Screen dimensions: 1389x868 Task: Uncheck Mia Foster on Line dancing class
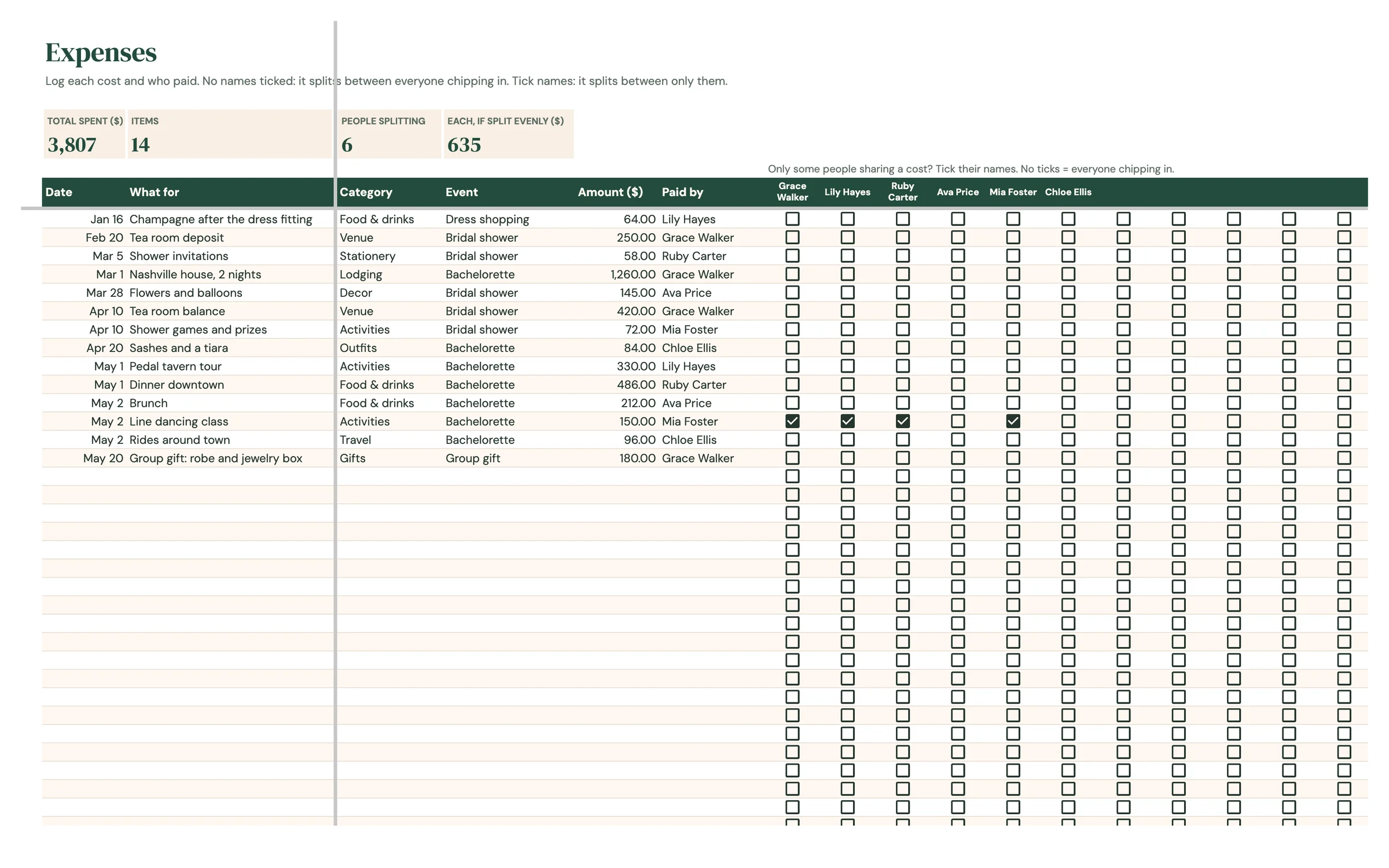[1013, 421]
